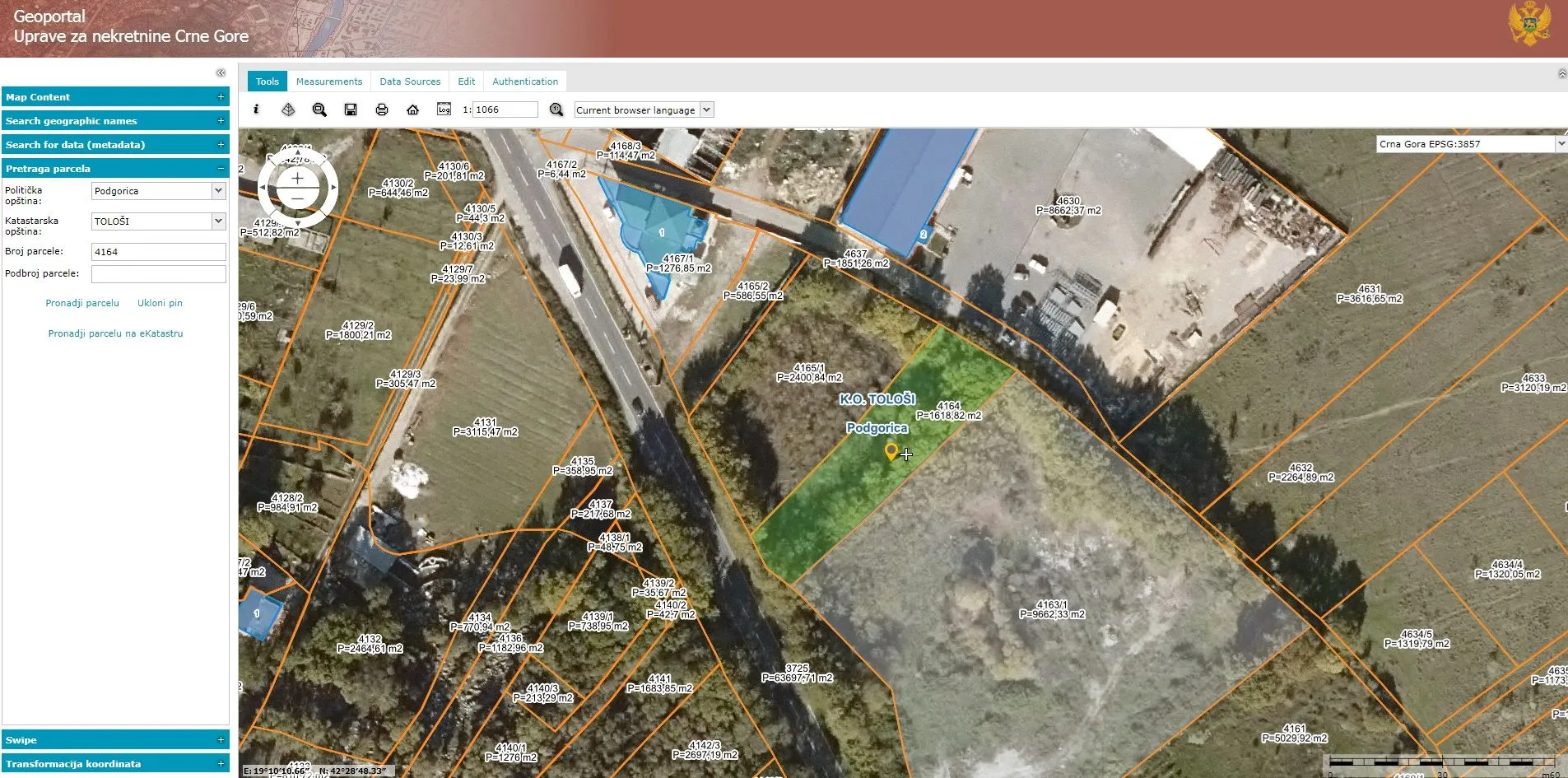Click parcel label 4161 P=5029,92 m2
1568x778 pixels.
click(1294, 734)
